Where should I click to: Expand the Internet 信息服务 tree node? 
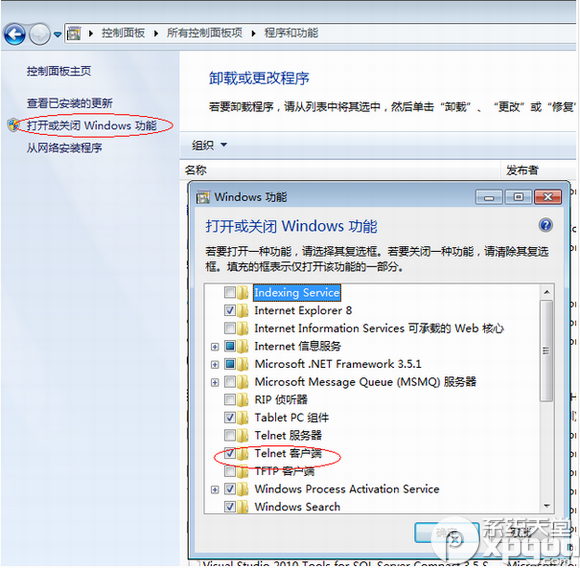215,347
